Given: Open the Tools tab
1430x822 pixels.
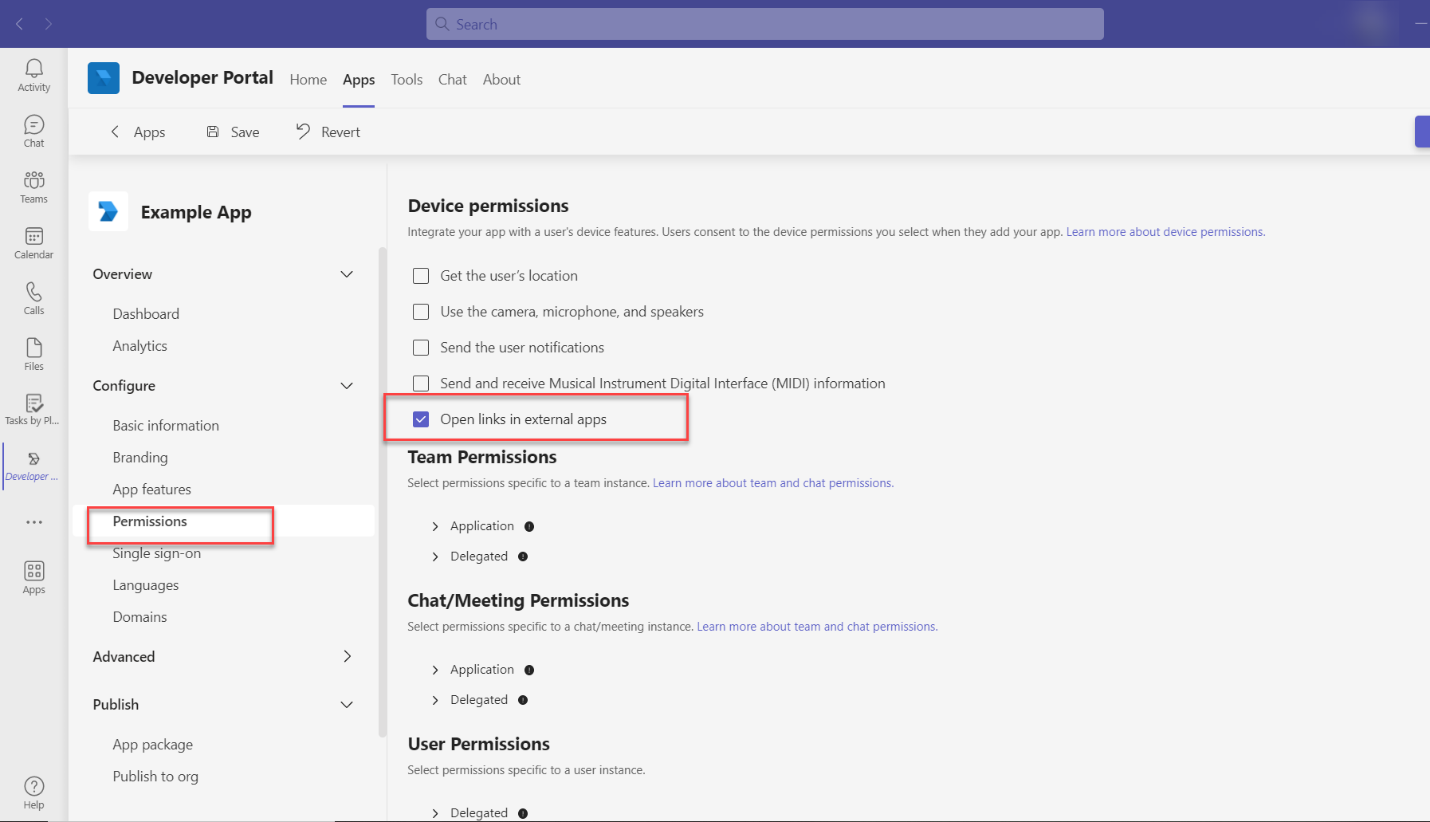Looking at the screenshot, I should point(407,79).
